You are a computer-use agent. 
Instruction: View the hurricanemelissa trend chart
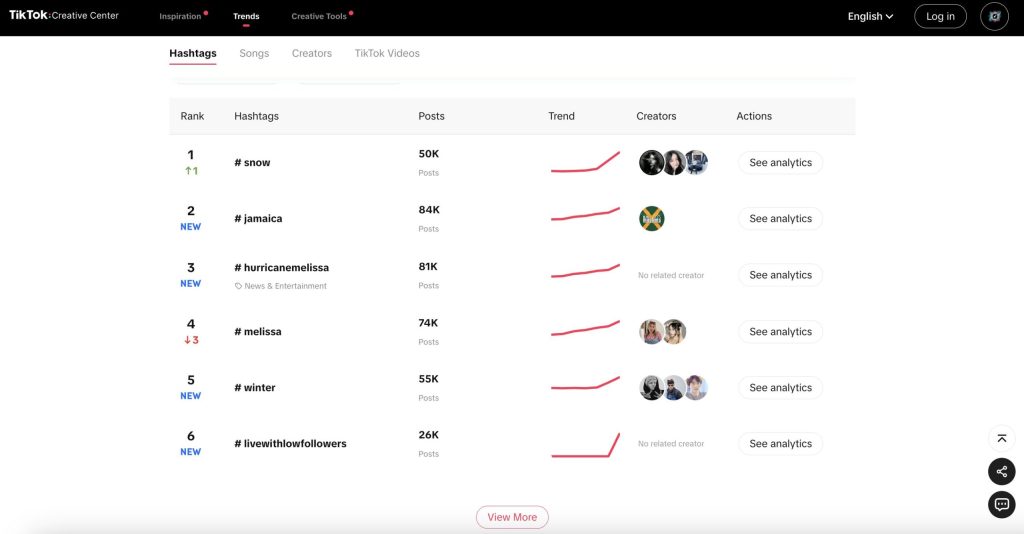585,271
